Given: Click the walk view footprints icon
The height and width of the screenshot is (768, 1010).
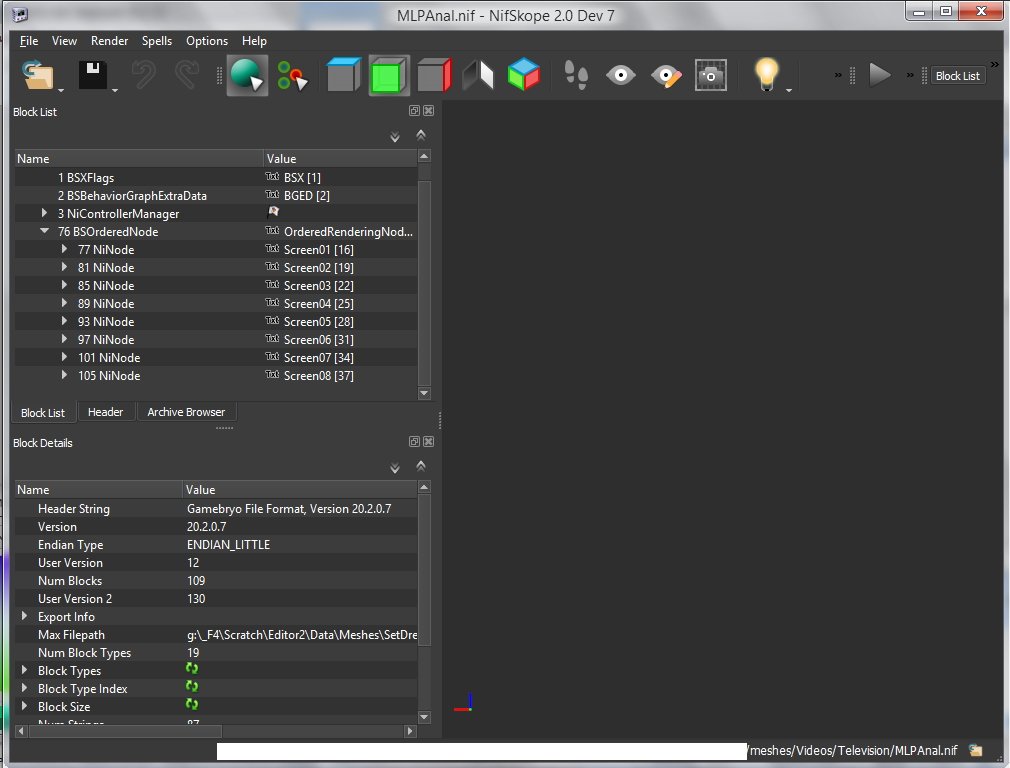Looking at the screenshot, I should pyautogui.click(x=576, y=76).
